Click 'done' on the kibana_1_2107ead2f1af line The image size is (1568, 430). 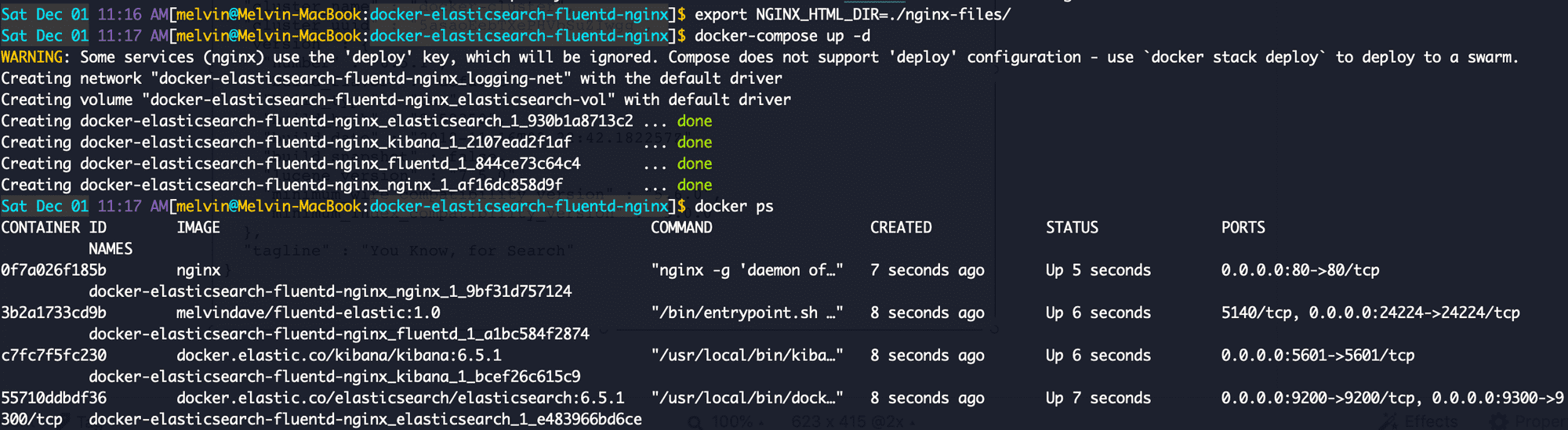point(695,143)
